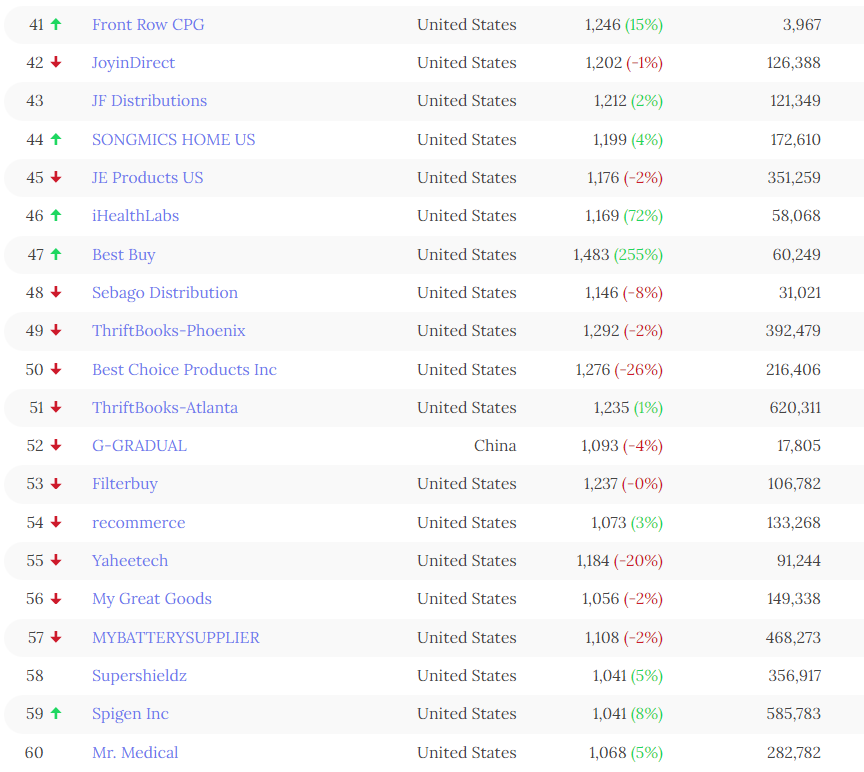
Task: Visit My Great Goods seller link
Action: (x=152, y=599)
